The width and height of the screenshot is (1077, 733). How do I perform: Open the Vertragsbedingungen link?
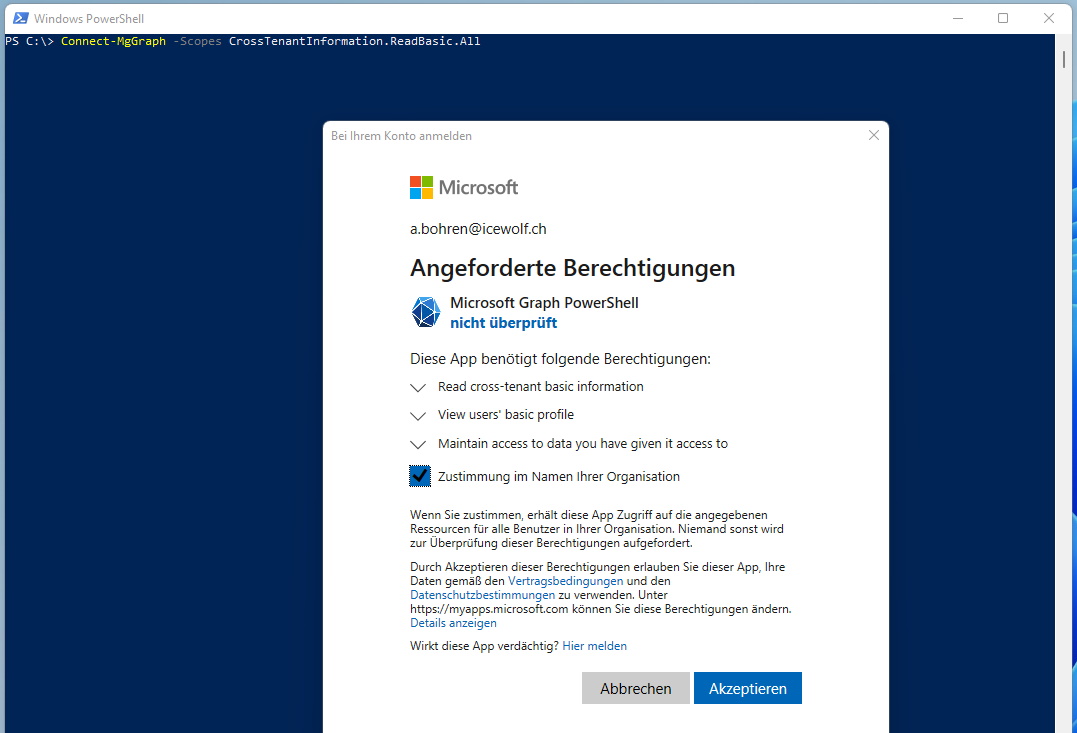coord(565,581)
